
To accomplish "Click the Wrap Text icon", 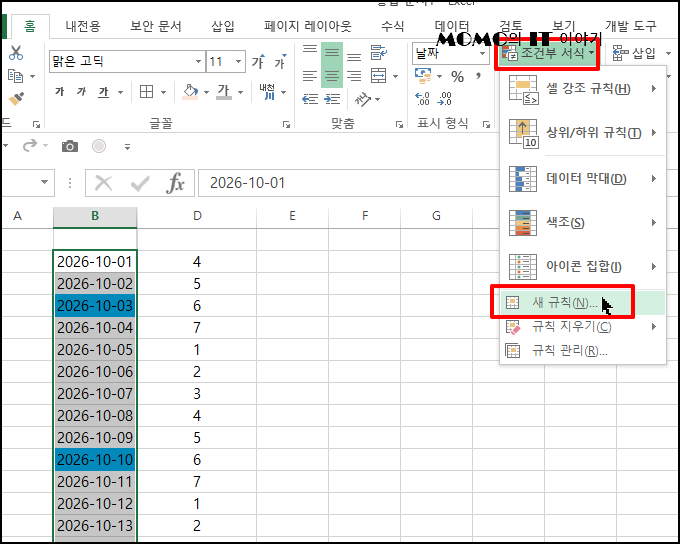I will pos(379,52).
